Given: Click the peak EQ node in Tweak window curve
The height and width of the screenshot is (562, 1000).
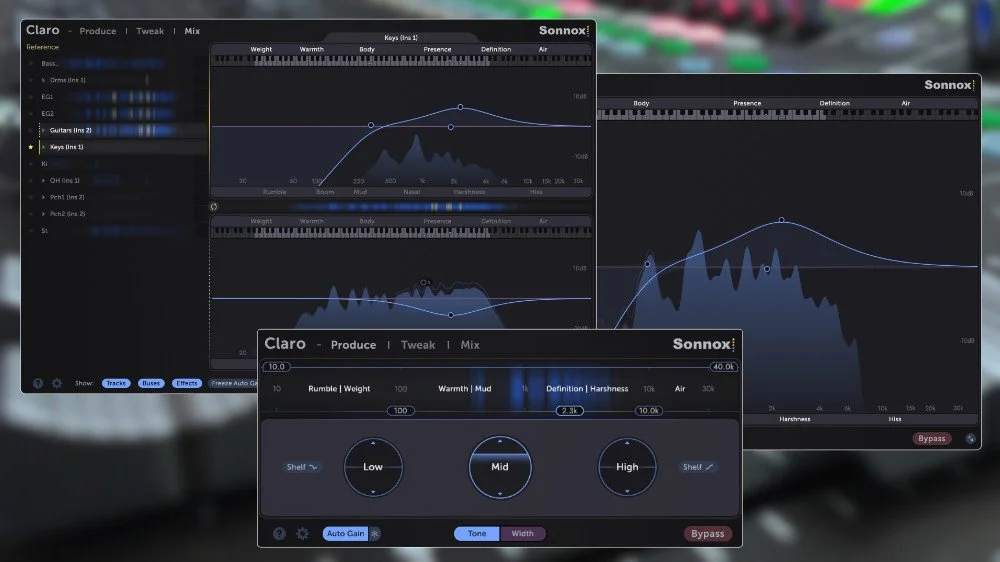Looking at the screenshot, I should tap(781, 220).
